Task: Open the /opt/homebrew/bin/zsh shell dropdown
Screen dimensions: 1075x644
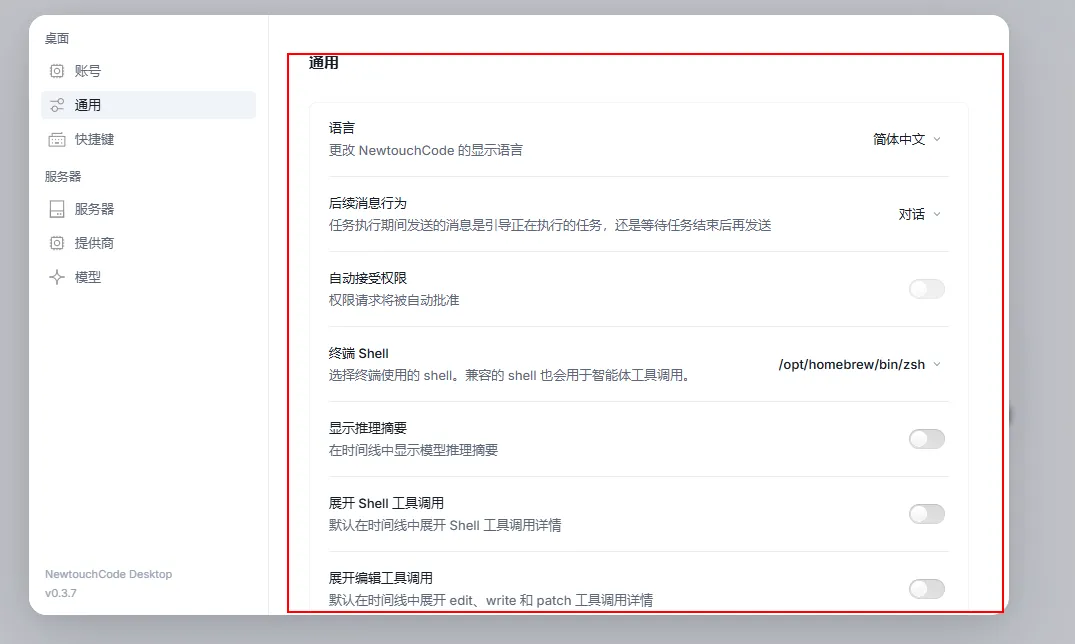Action: 860,364
